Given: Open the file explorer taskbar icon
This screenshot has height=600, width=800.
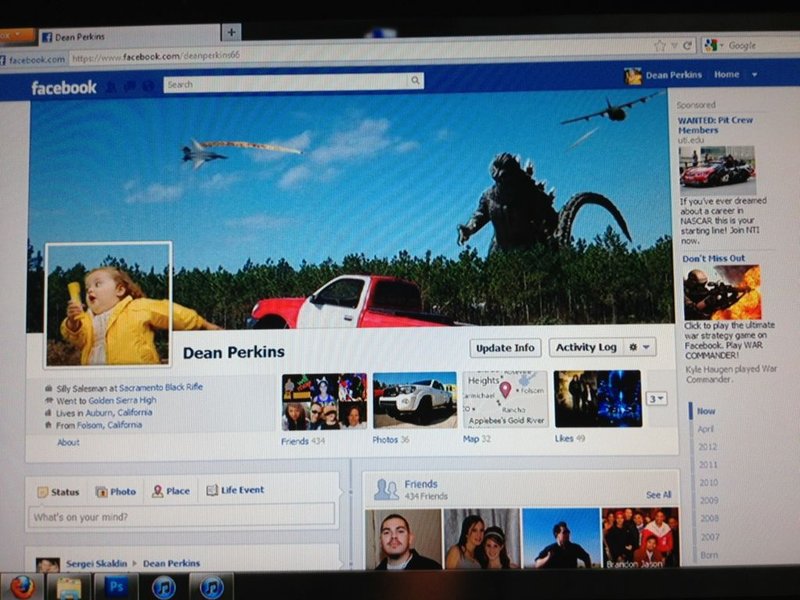Looking at the screenshot, I should pyautogui.click(x=69, y=587).
